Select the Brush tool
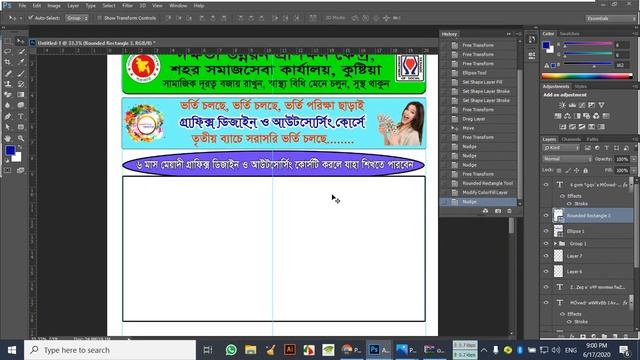The width and height of the screenshot is (640, 360). click(20, 73)
